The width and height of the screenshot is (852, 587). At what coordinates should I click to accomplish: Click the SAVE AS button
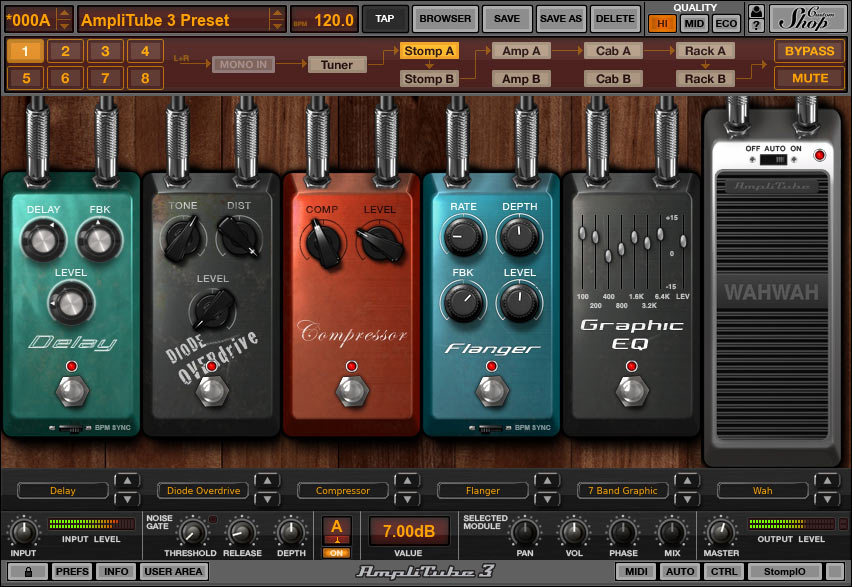[x=560, y=19]
